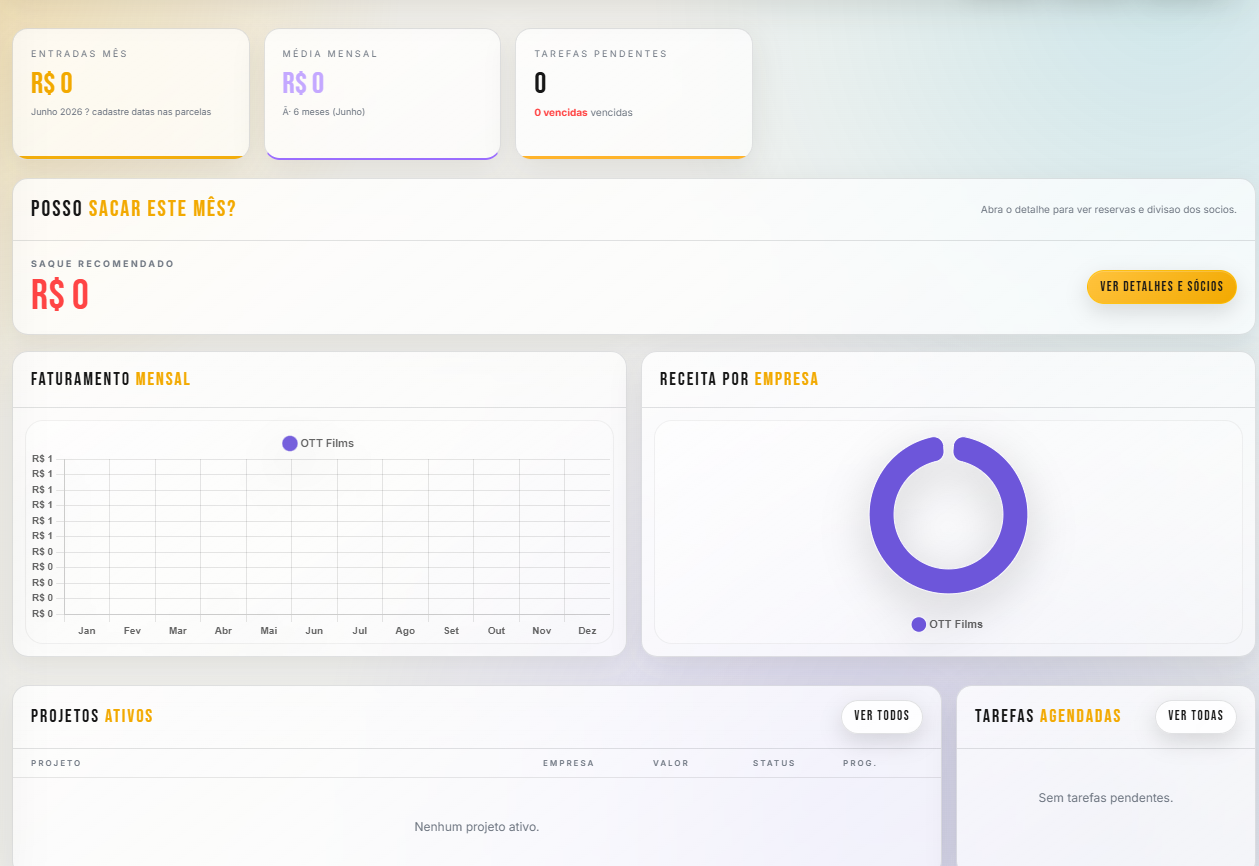Click the Projeto column header
Image resolution: width=1259 pixels, height=866 pixels.
click(x=56, y=763)
